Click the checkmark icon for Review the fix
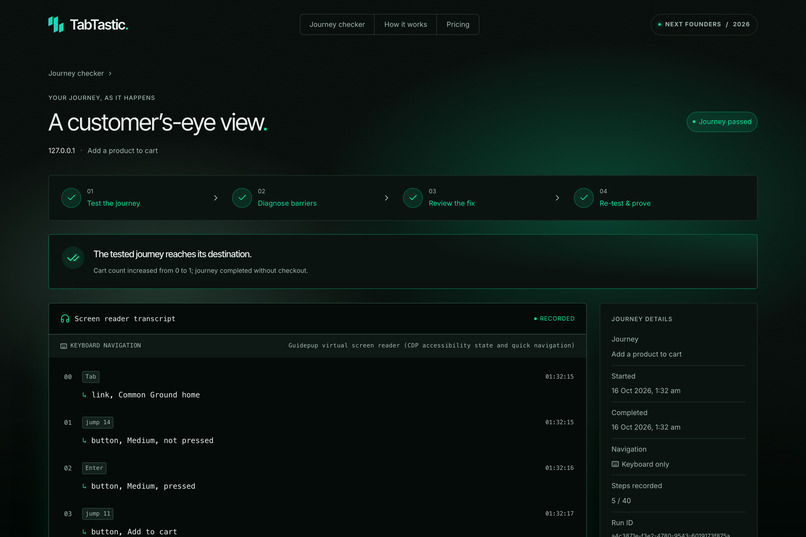Screen dimensions: 806x537 pyautogui.click(x=413, y=198)
